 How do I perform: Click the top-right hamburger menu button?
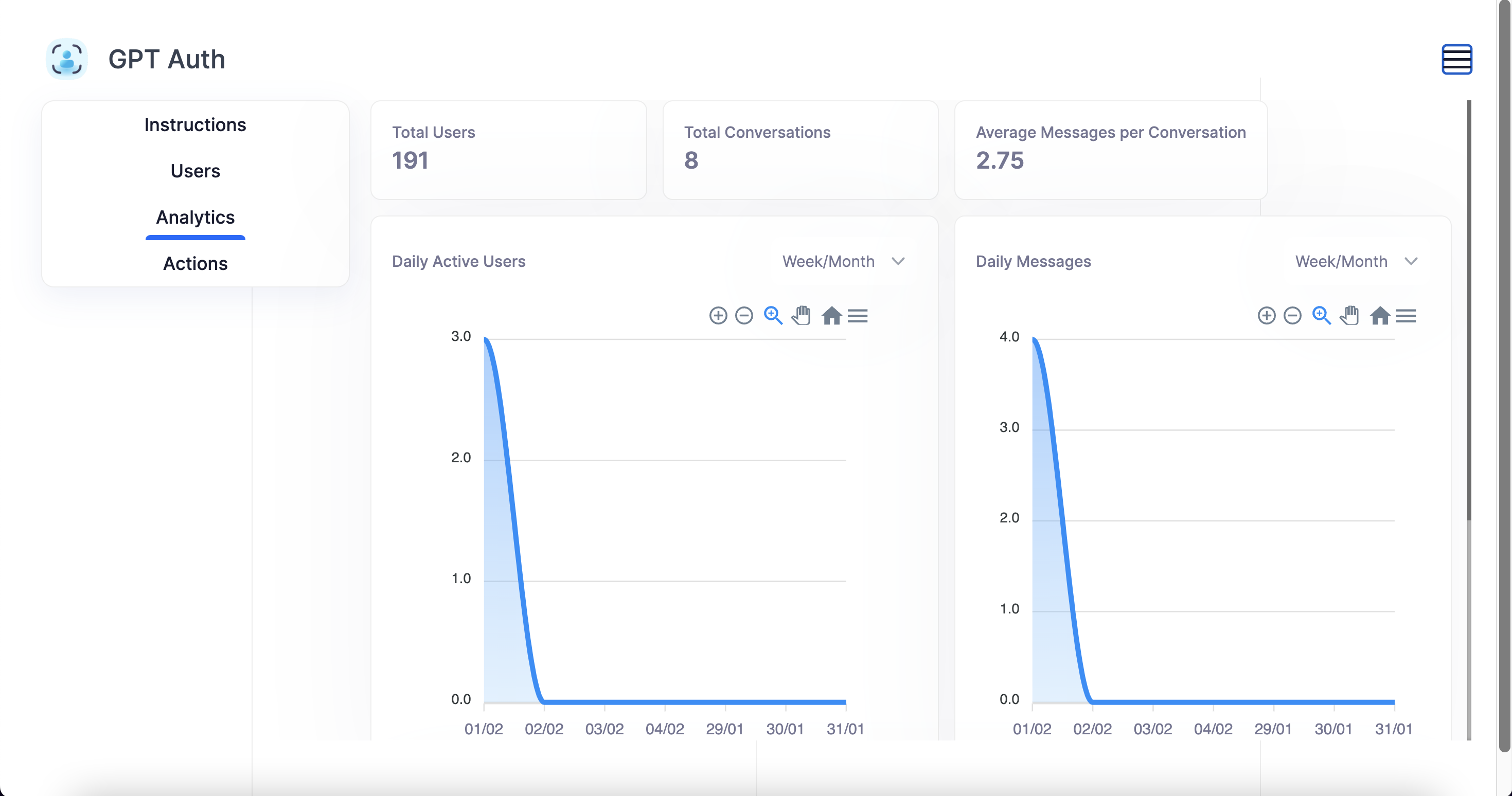click(1458, 59)
